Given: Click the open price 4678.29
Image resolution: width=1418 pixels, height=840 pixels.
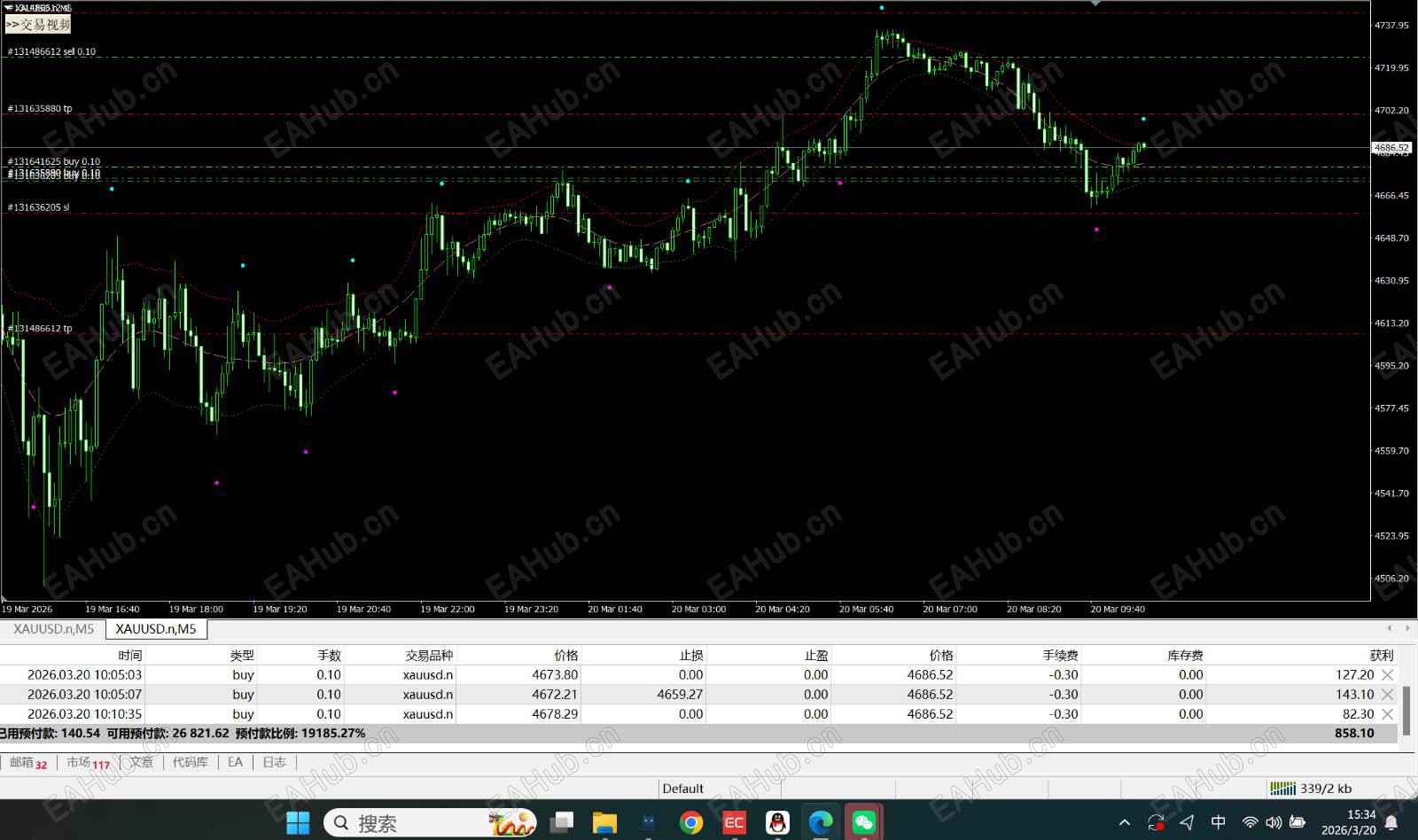Looking at the screenshot, I should 555,714.
